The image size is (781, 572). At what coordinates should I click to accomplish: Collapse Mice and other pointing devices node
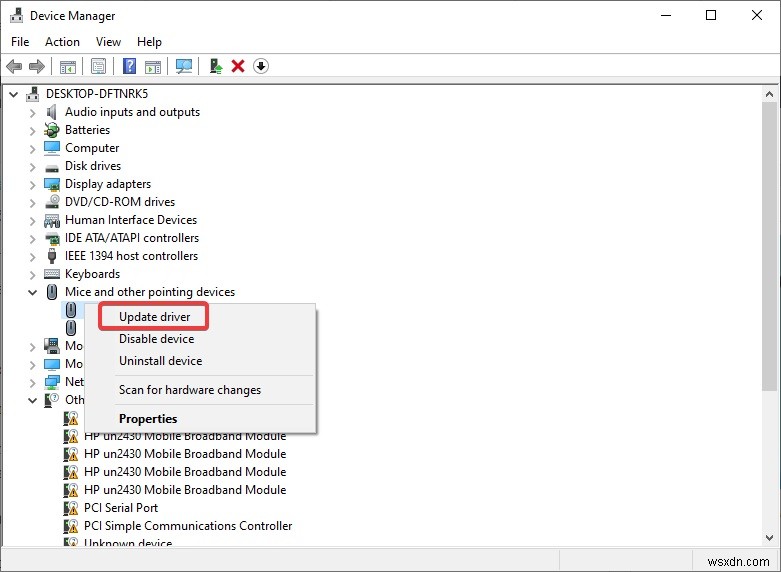[x=32, y=292]
